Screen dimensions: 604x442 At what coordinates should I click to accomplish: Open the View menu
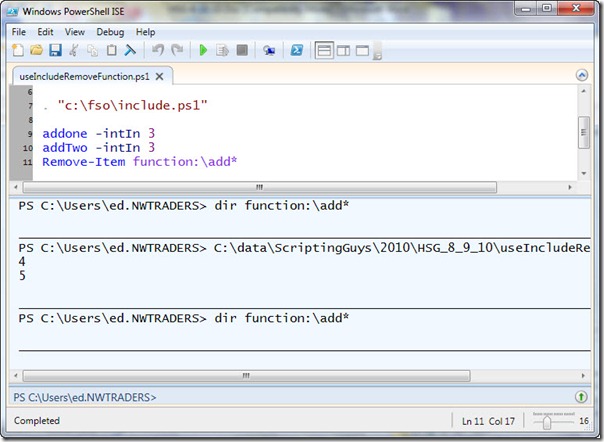click(x=74, y=32)
